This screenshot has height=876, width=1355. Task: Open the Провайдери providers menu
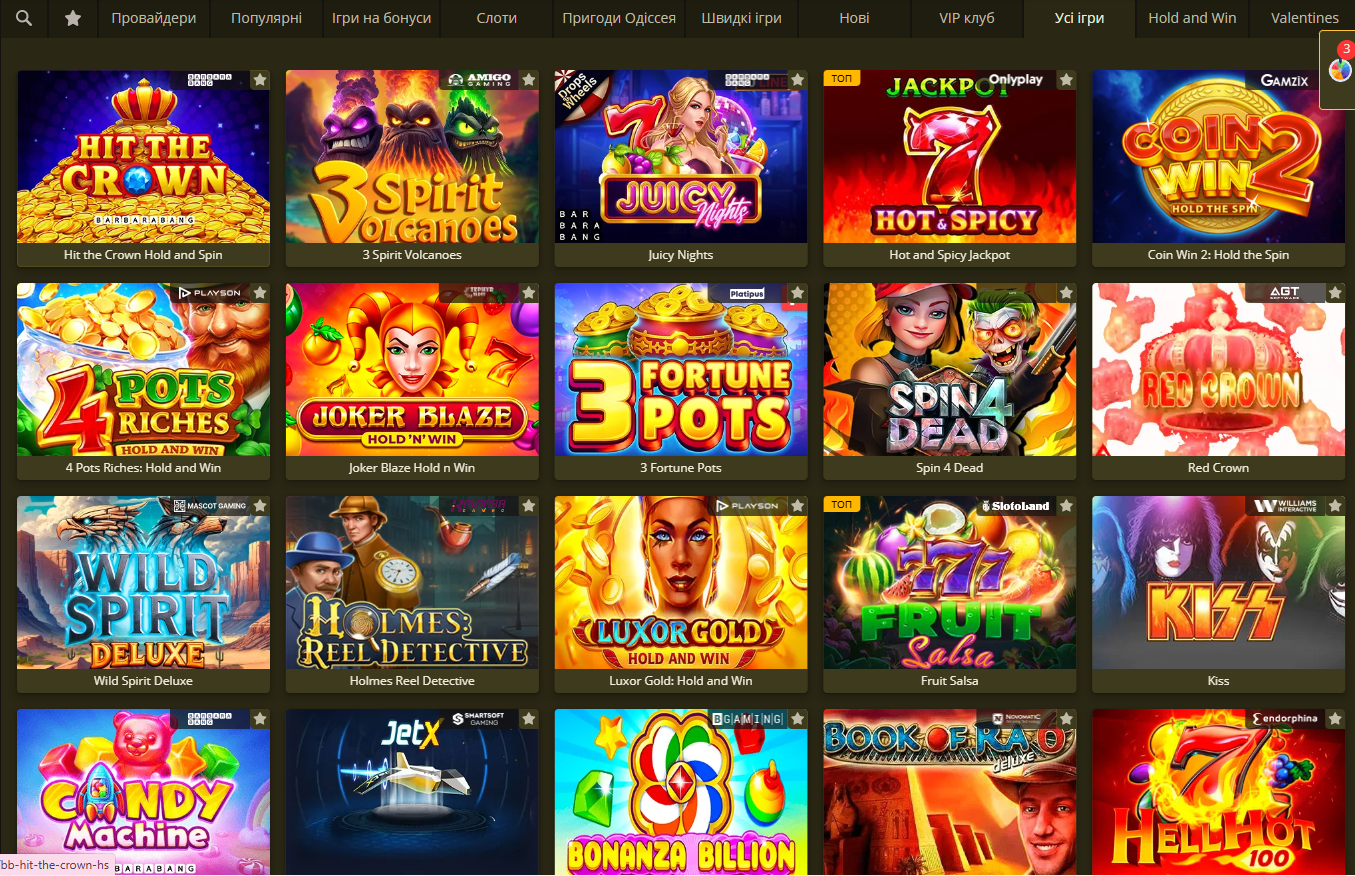[154, 18]
